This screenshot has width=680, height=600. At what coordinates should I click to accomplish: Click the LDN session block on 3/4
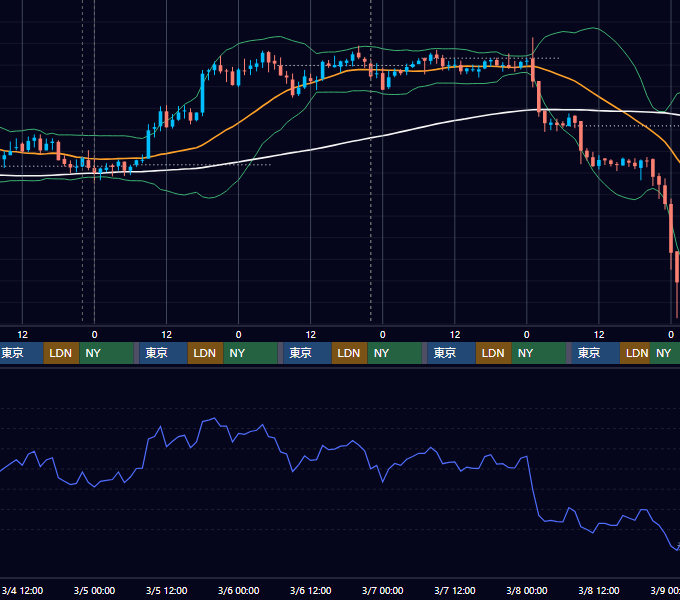(61, 353)
